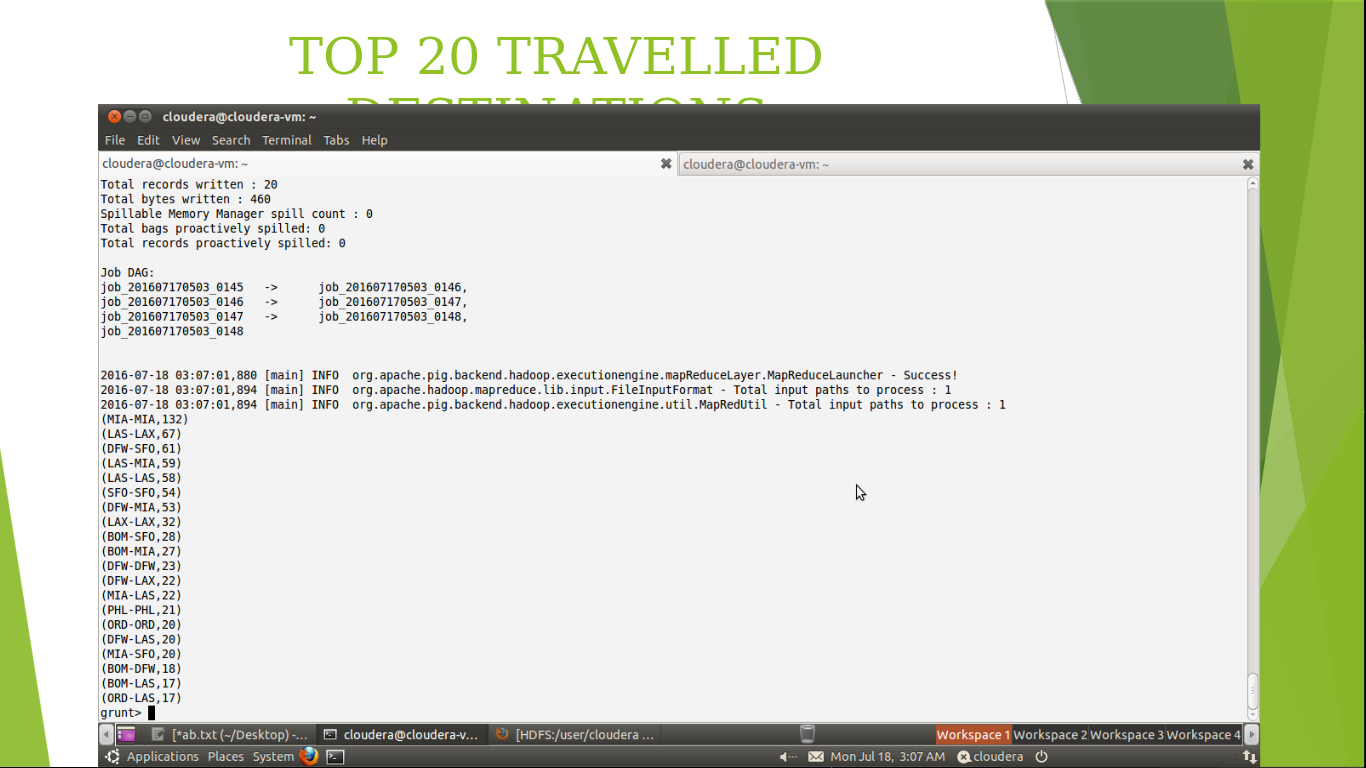This screenshot has height=768, width=1366.
Task: Minimize the terminal window
Action: 130,117
